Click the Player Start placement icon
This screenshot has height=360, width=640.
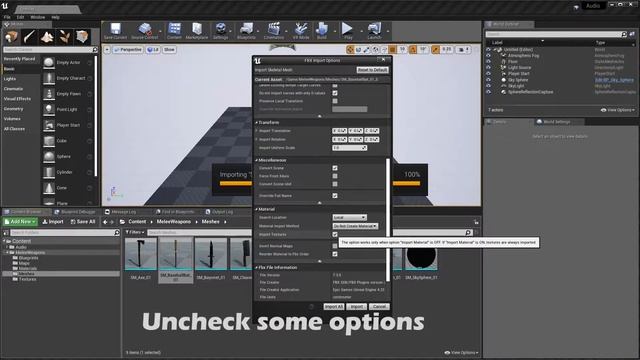pyautogui.click(x=49, y=125)
